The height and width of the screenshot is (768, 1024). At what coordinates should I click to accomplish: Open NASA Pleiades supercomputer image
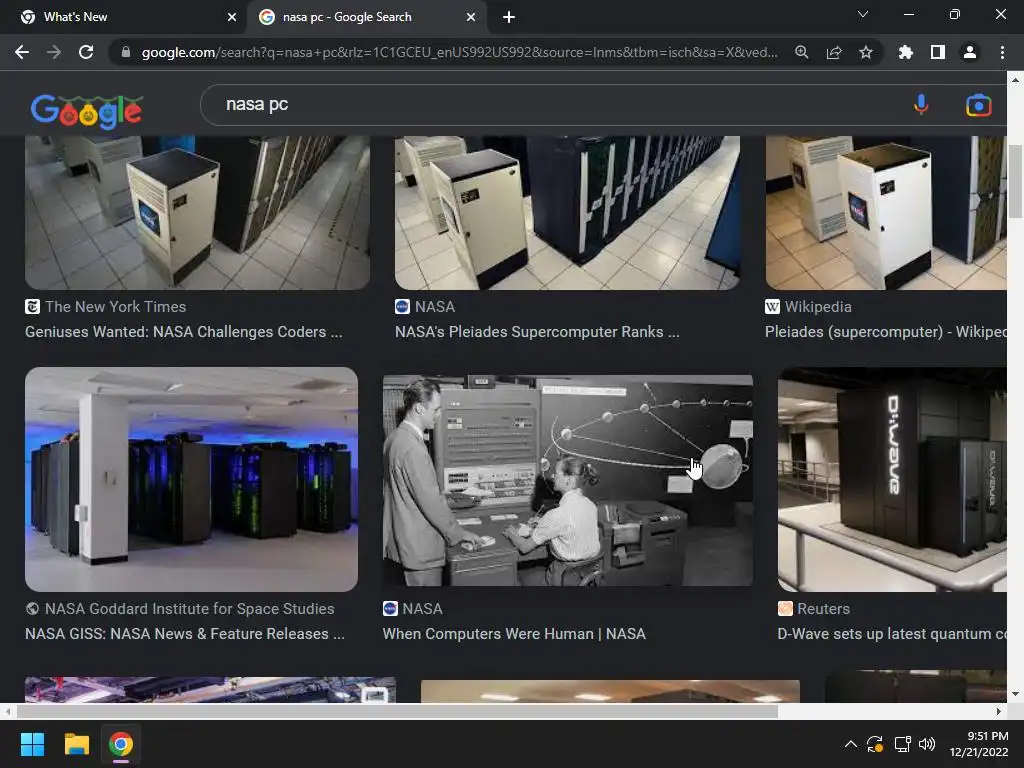click(567, 213)
